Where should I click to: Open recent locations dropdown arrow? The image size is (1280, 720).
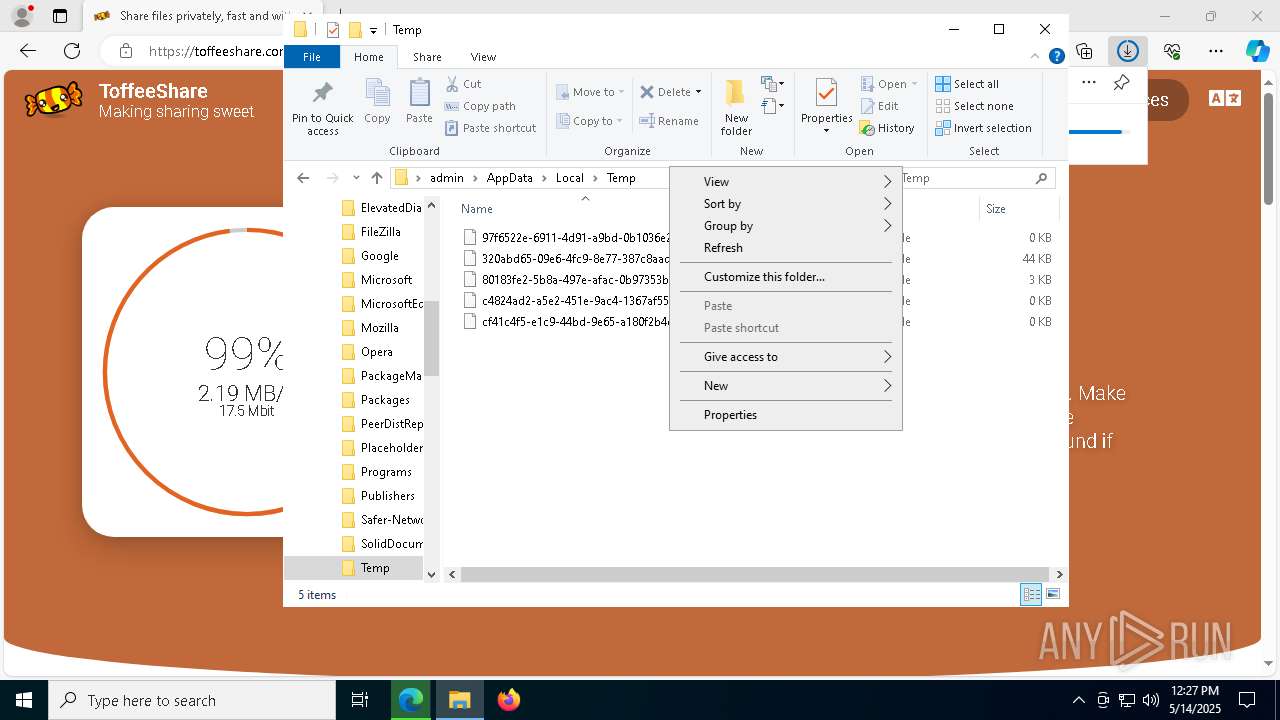[356, 178]
